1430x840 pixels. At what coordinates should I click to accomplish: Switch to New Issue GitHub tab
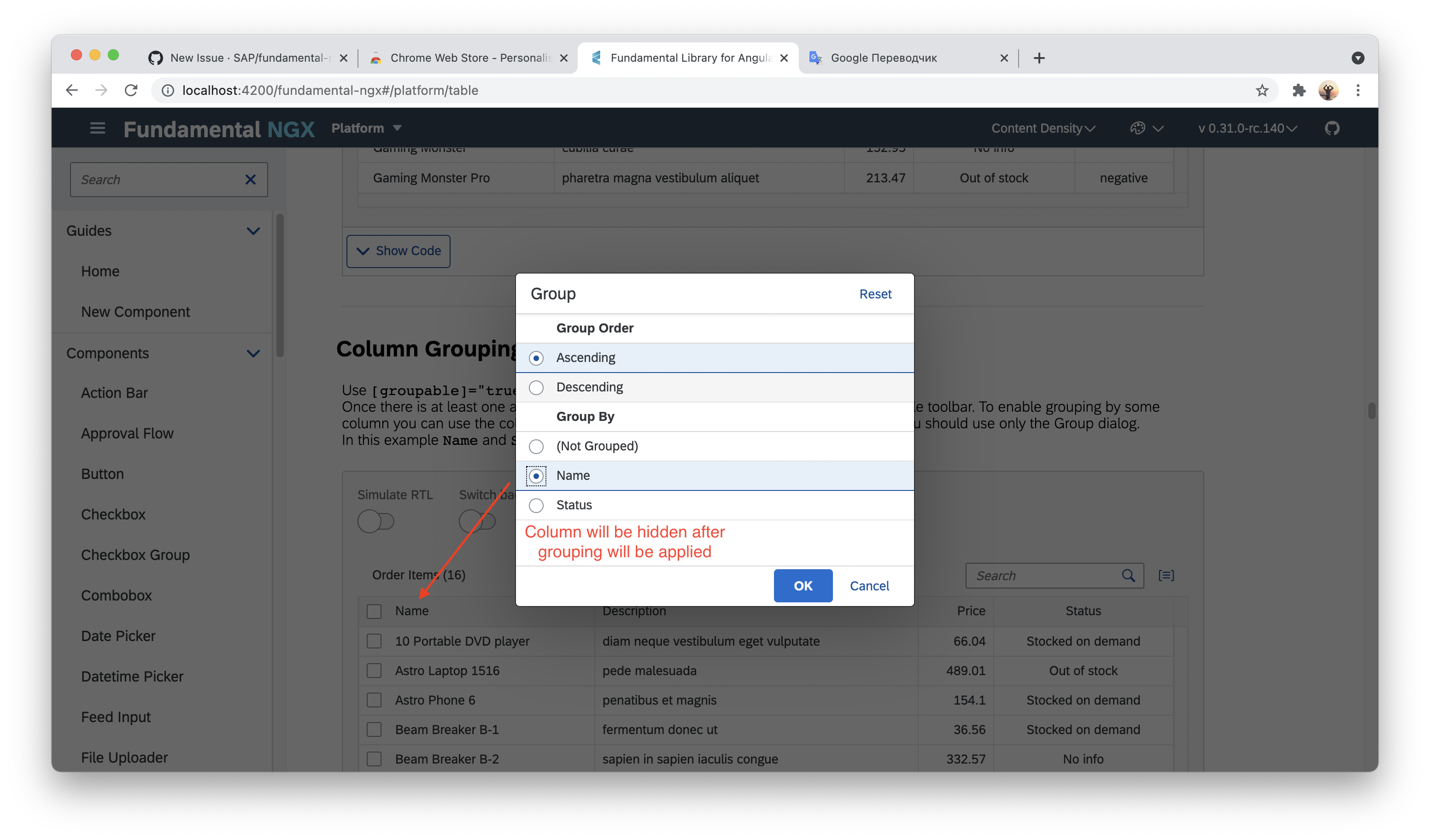pos(249,58)
